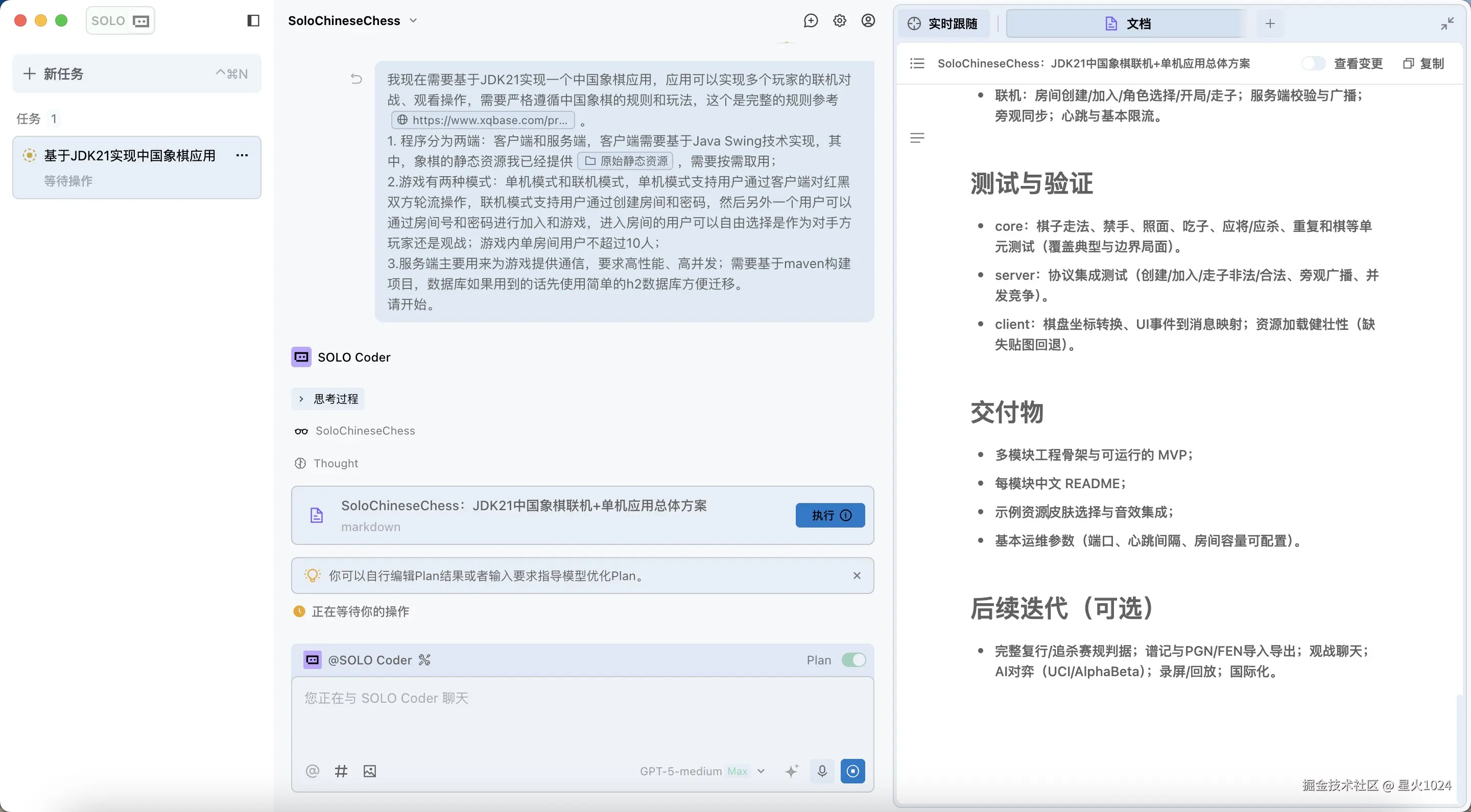Viewport: 1471px width, 812px height.
Task: Click the hashtag context icon
Action: [x=341, y=771]
